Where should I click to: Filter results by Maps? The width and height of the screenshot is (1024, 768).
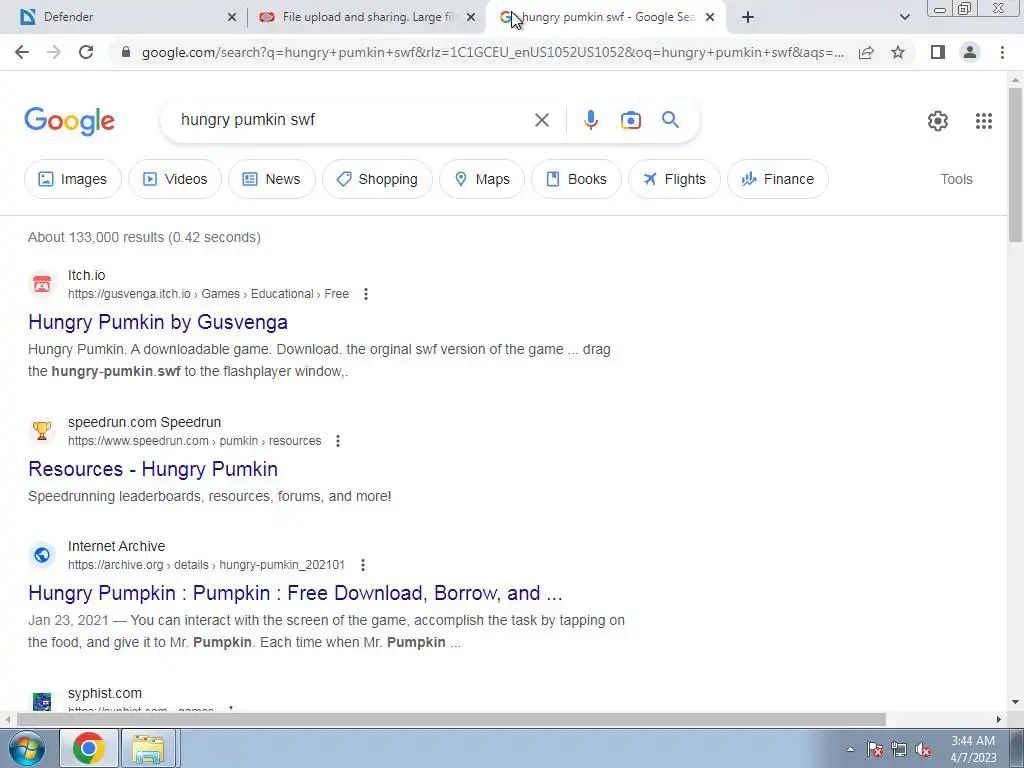[x=481, y=179]
